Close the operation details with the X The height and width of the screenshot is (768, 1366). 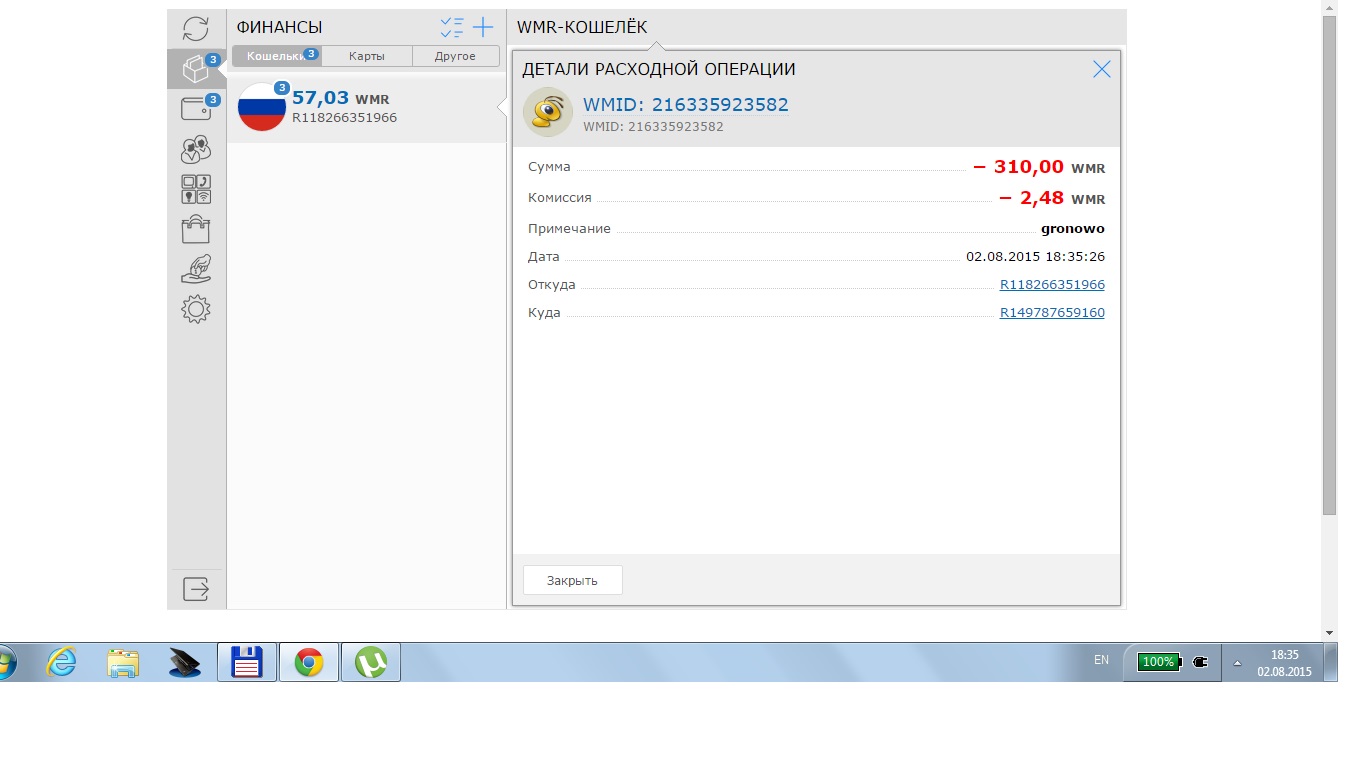[x=1102, y=69]
